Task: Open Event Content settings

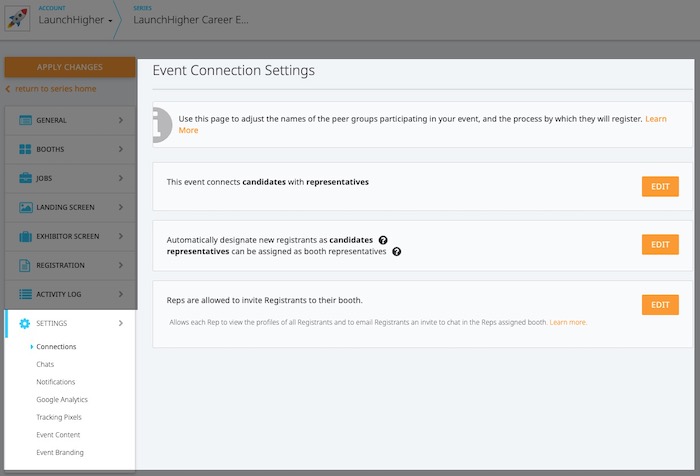Action: tap(58, 435)
